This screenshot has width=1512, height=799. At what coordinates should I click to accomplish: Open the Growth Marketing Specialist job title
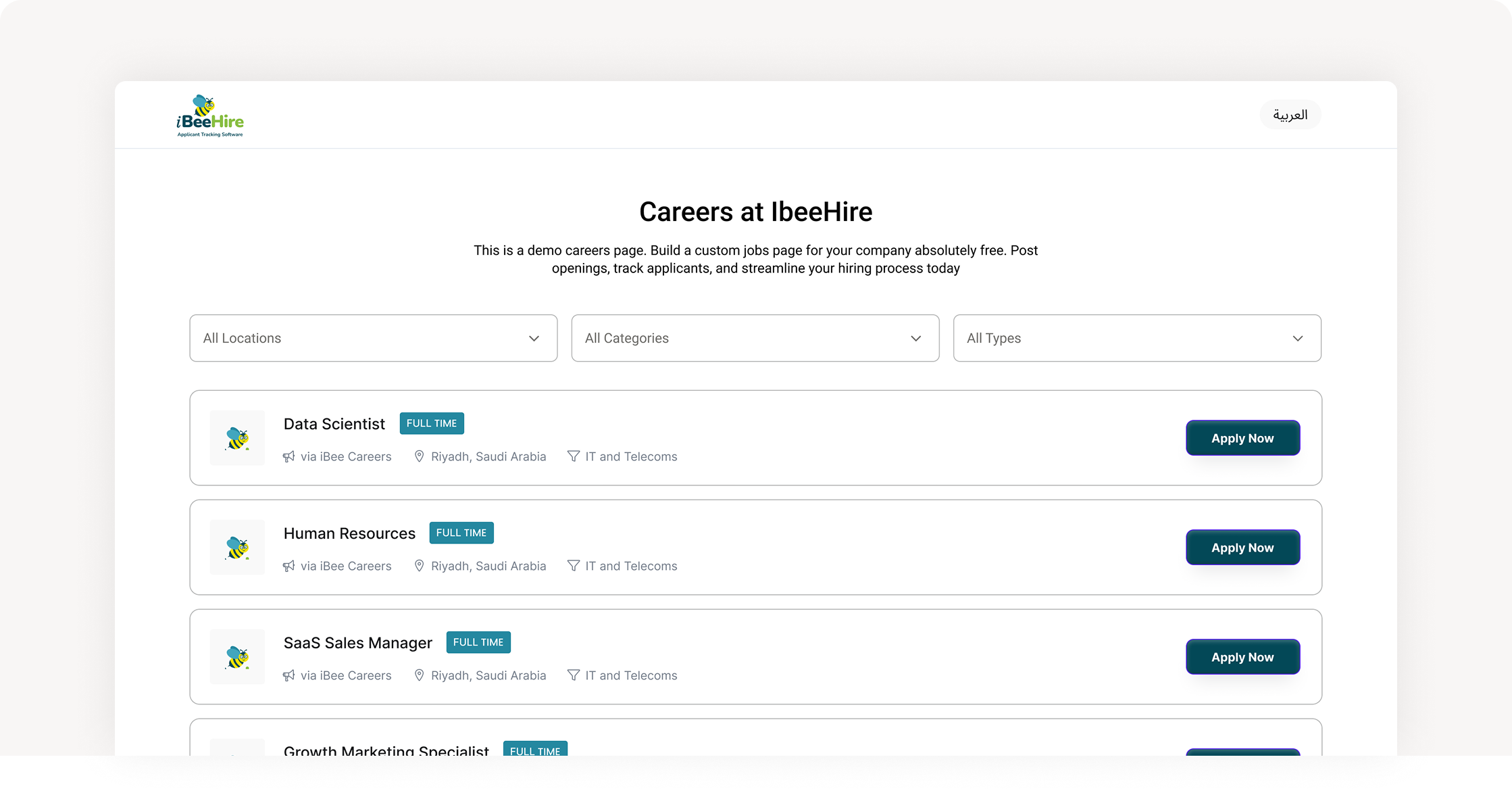(x=386, y=750)
